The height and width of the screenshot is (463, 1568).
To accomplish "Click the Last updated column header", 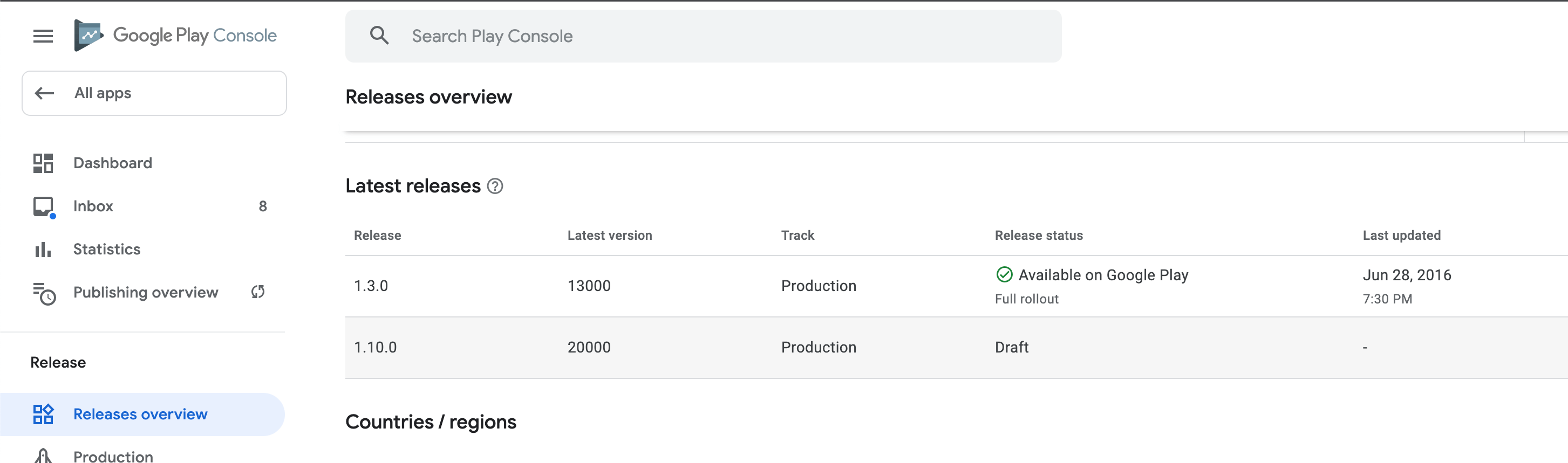I will click(1401, 236).
